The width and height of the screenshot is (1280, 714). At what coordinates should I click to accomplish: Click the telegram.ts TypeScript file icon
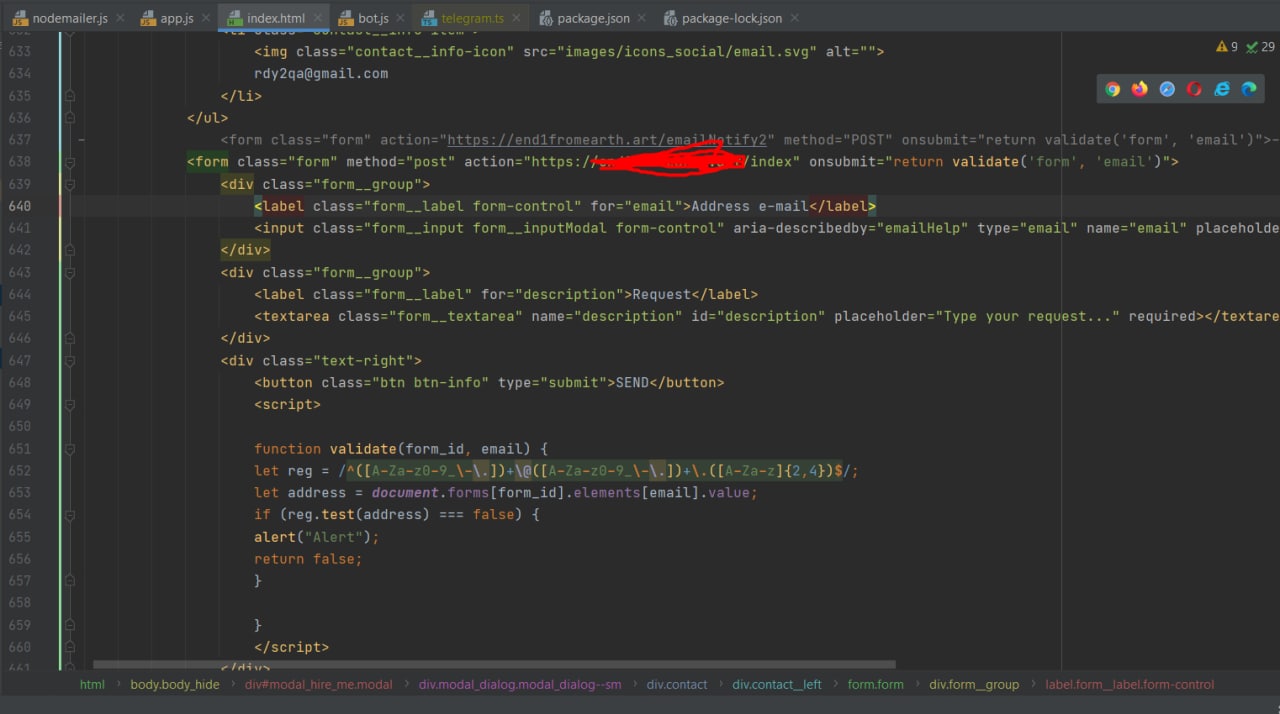429,18
